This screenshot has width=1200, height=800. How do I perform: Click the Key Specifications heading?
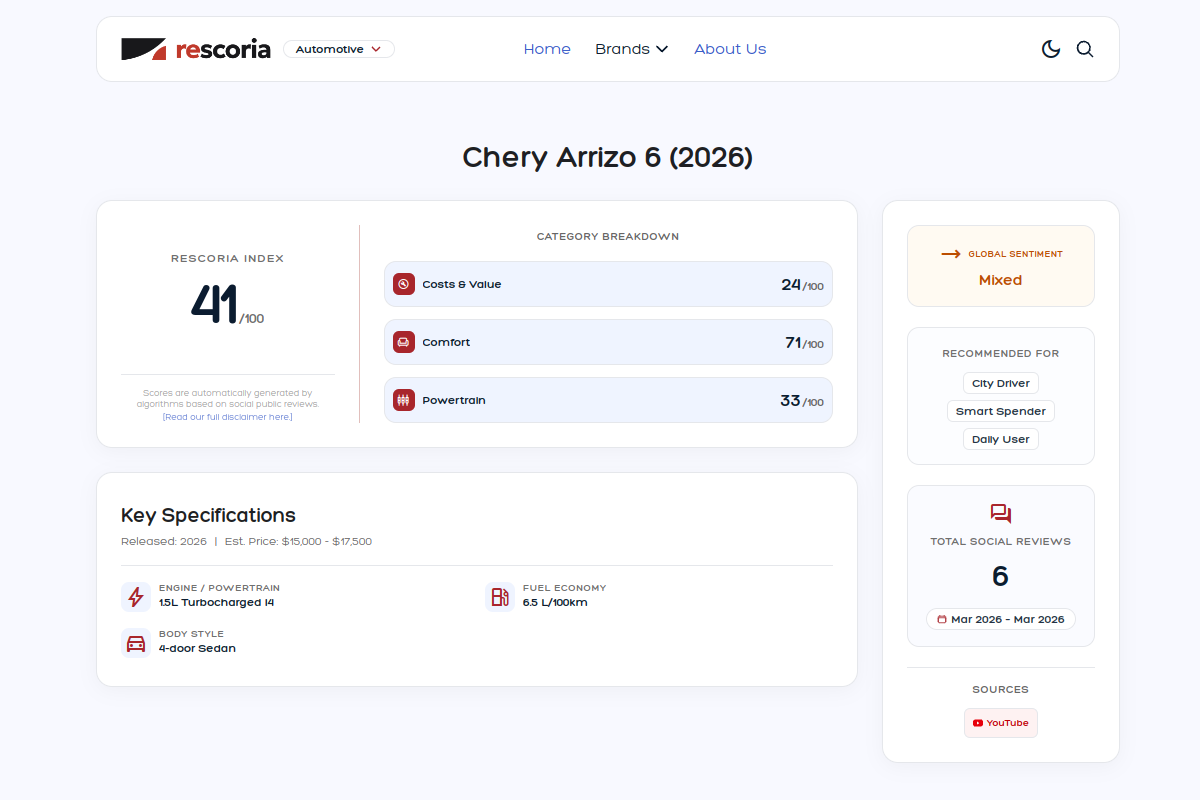pyautogui.click(x=208, y=516)
